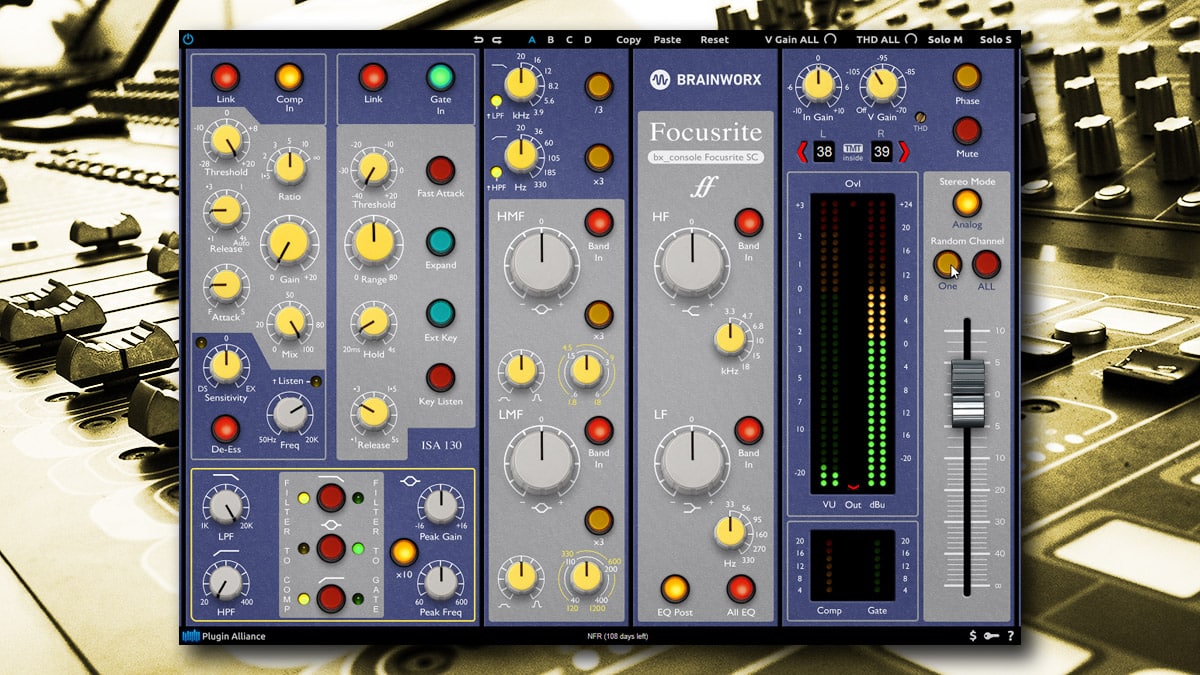
Task: Click the power bypass icon
Action: [x=188, y=40]
